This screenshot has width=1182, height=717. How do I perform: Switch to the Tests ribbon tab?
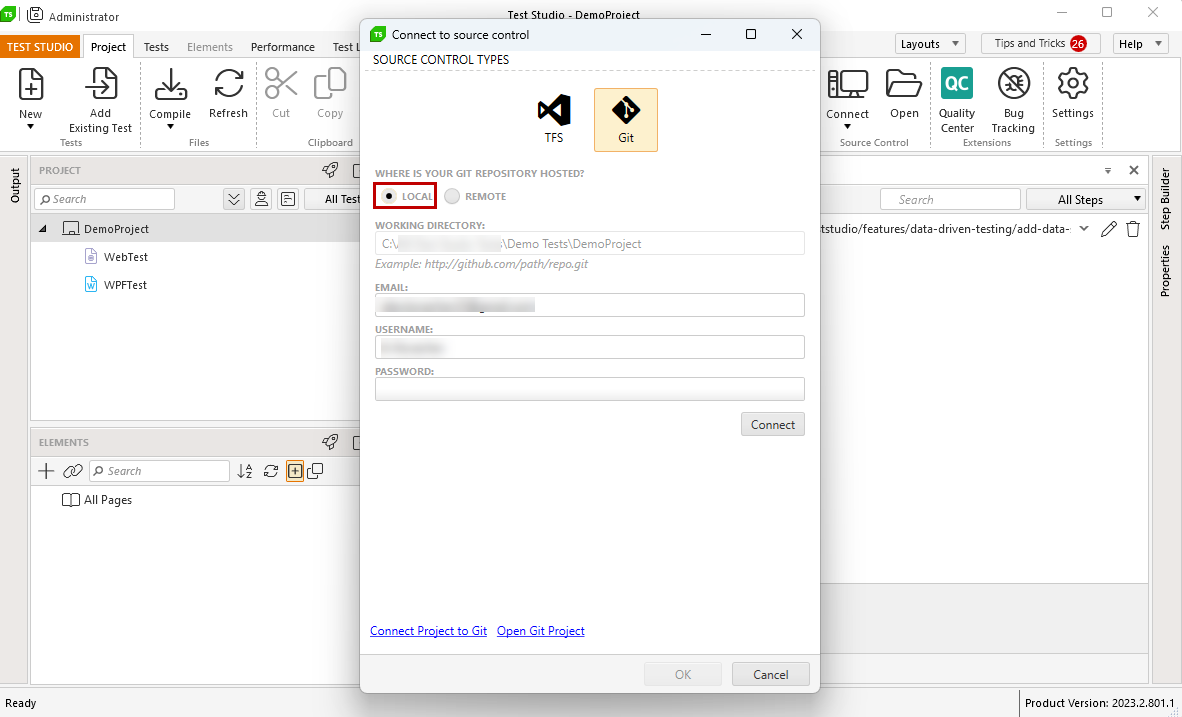[156, 47]
